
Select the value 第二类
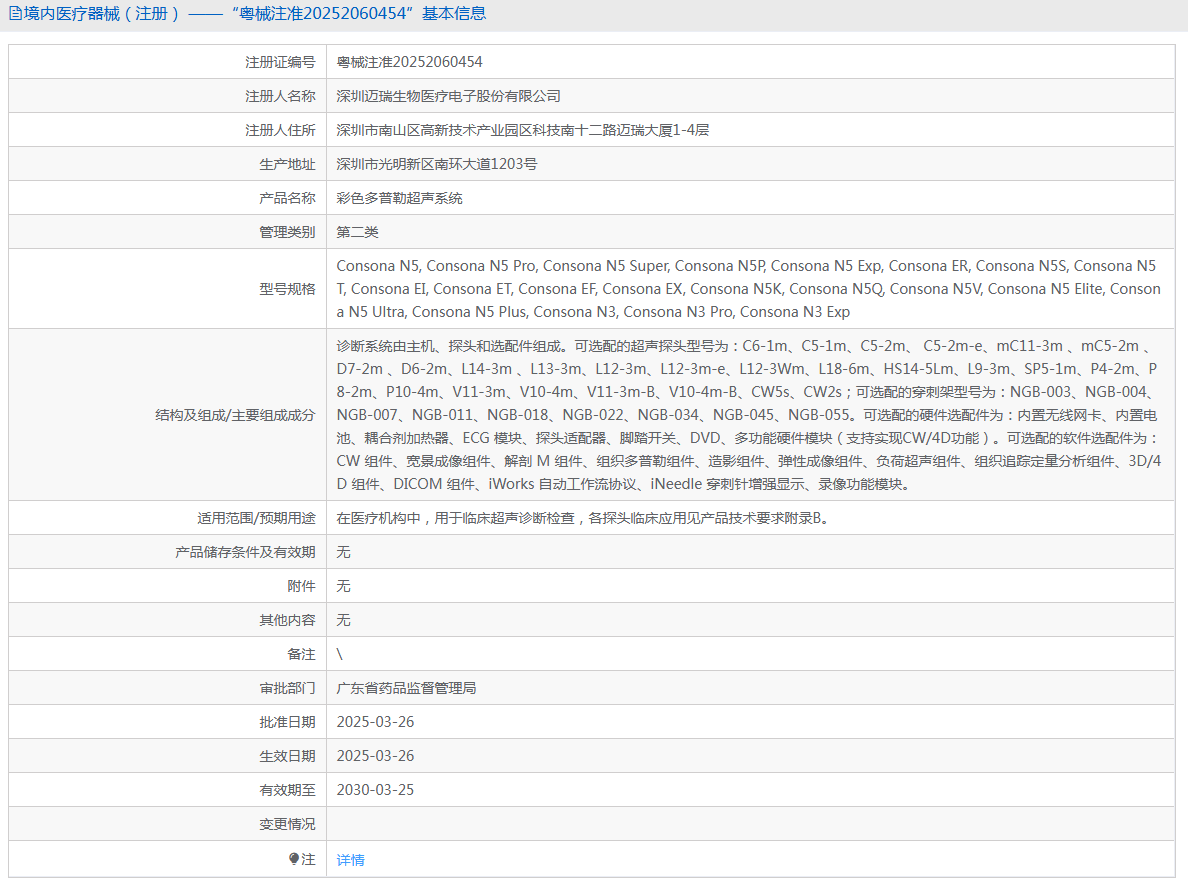click(x=357, y=232)
